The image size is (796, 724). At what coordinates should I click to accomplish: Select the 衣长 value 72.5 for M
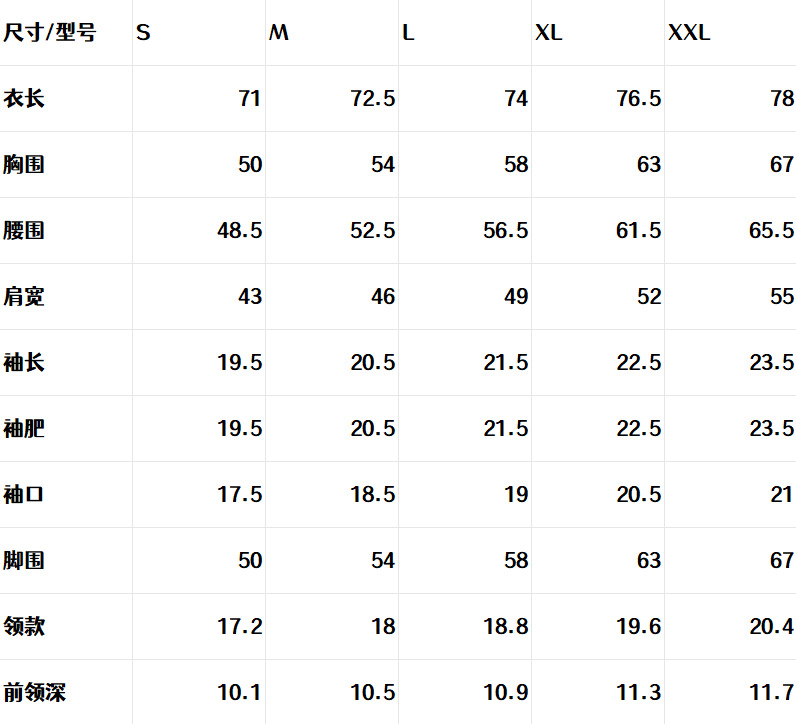pos(373,99)
